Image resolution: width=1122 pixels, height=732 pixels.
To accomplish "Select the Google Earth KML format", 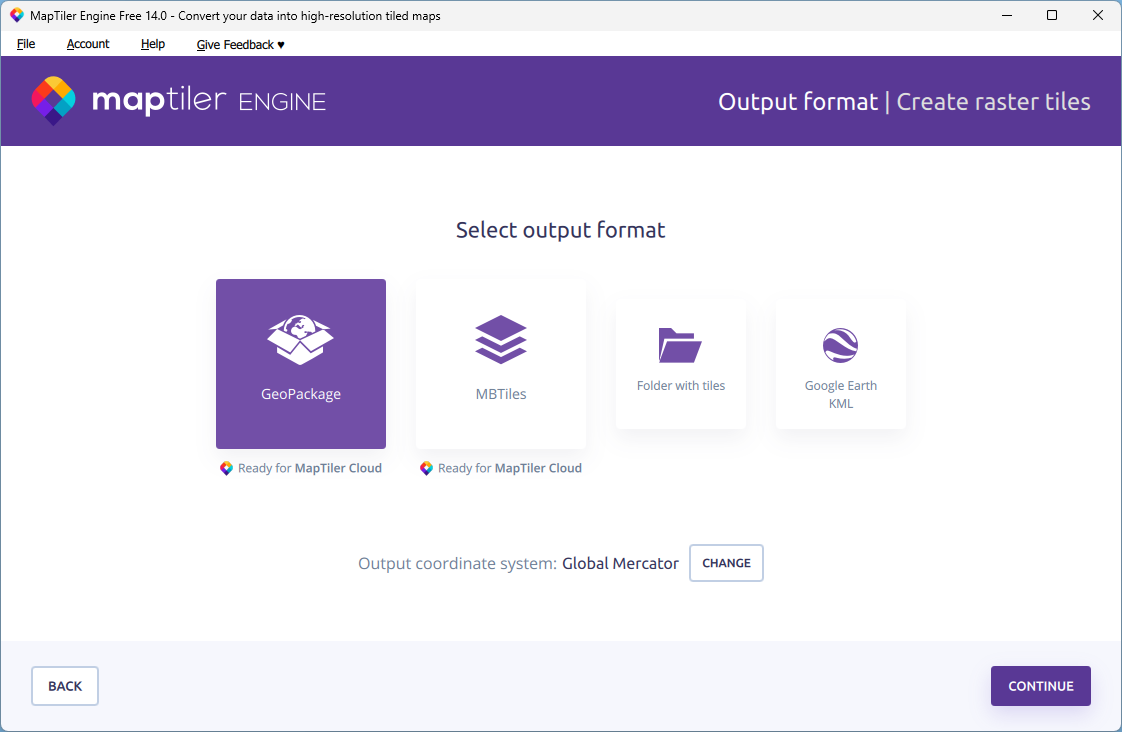I will [841, 363].
